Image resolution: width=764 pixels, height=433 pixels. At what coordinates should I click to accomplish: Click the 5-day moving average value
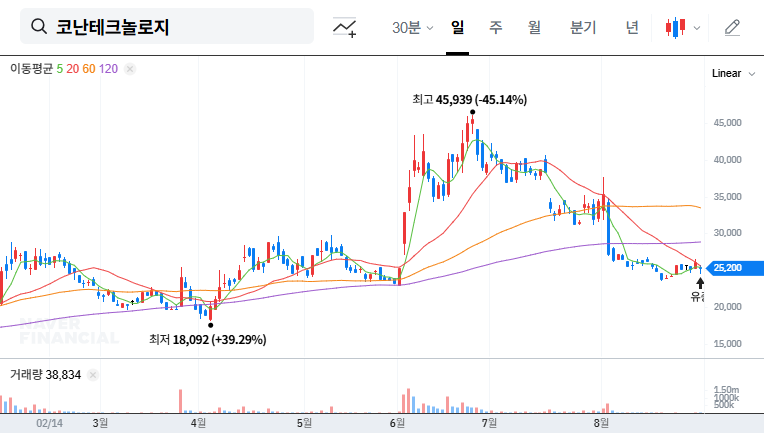[x=59, y=69]
